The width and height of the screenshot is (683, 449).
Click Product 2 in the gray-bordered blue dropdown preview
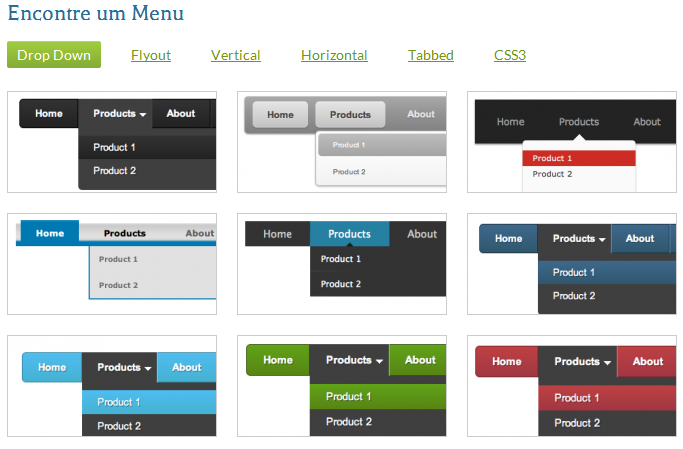[x=118, y=285]
